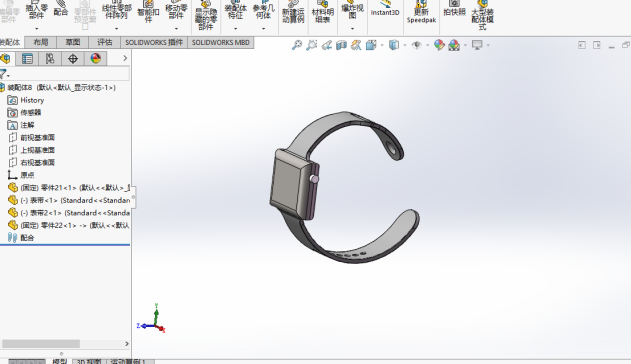The height and width of the screenshot is (364, 631).
Task: Open the FeatureManager design tree tab
Action: pos(6,59)
